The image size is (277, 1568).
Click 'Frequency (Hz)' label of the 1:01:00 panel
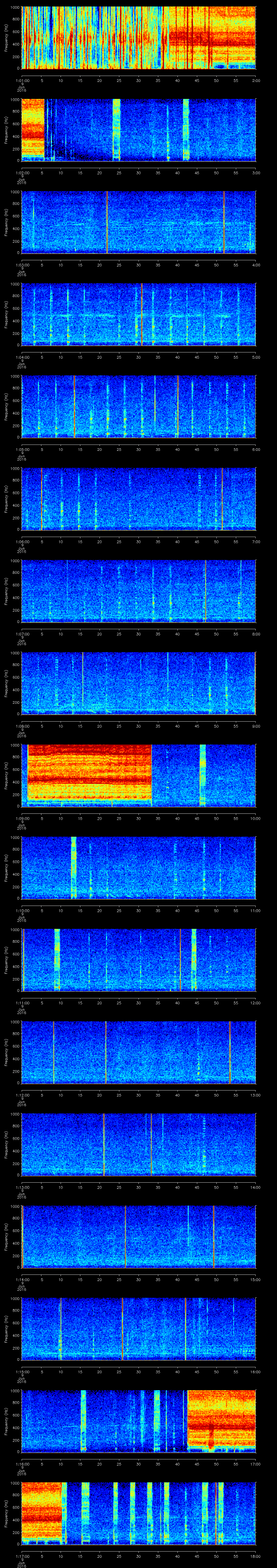pyautogui.click(x=6, y=38)
